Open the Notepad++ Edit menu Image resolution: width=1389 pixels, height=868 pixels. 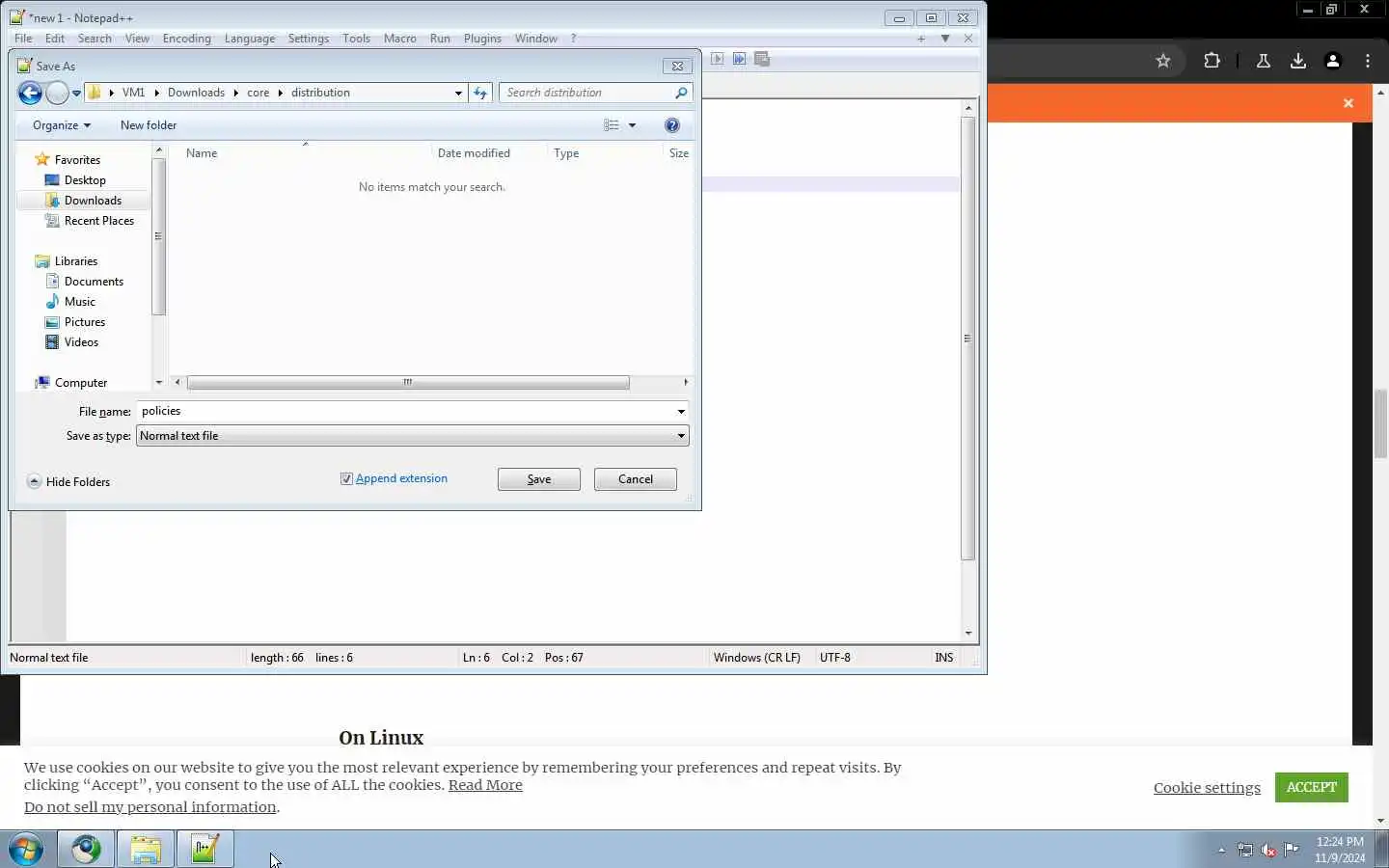point(55,39)
